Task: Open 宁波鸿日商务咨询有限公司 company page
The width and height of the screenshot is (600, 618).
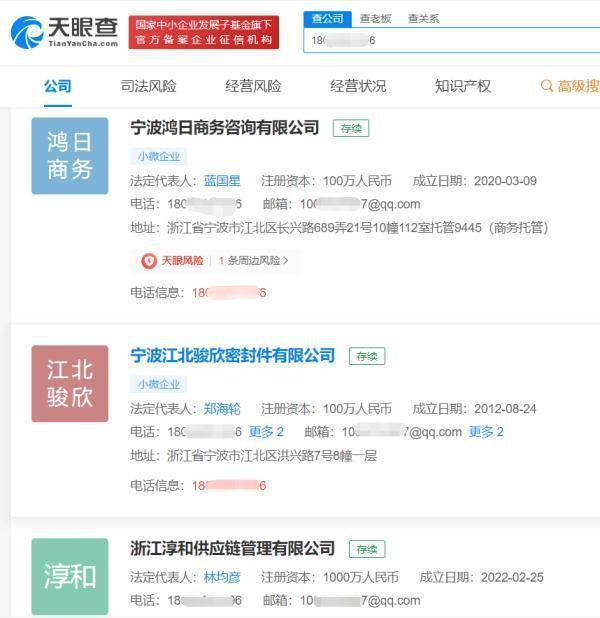Action: pyautogui.click(x=225, y=128)
